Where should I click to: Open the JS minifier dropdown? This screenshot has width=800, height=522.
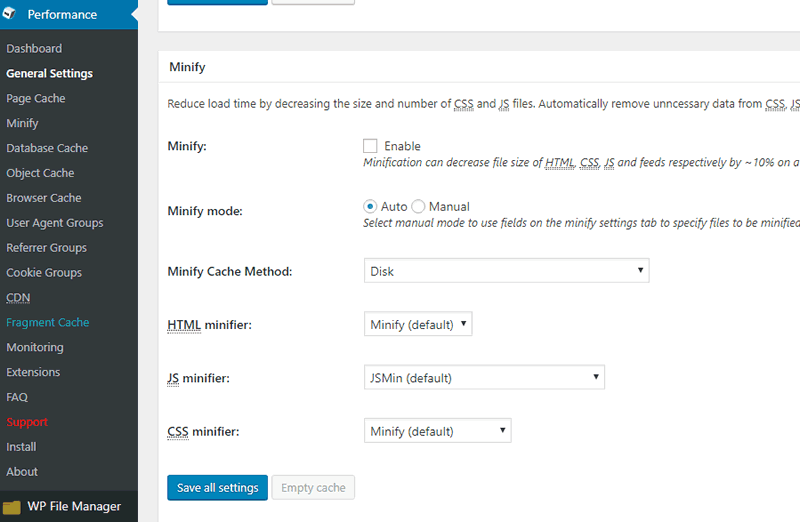point(484,378)
